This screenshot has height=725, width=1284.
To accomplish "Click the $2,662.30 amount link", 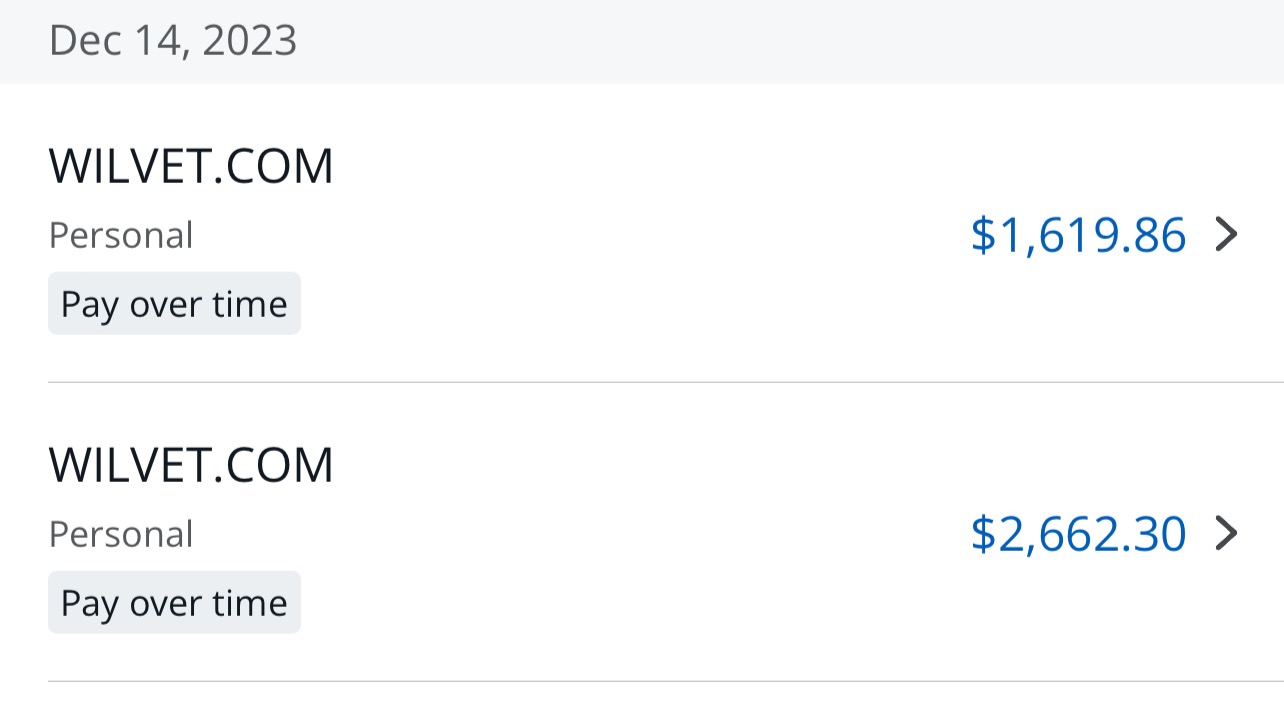I will click(x=1078, y=534).
